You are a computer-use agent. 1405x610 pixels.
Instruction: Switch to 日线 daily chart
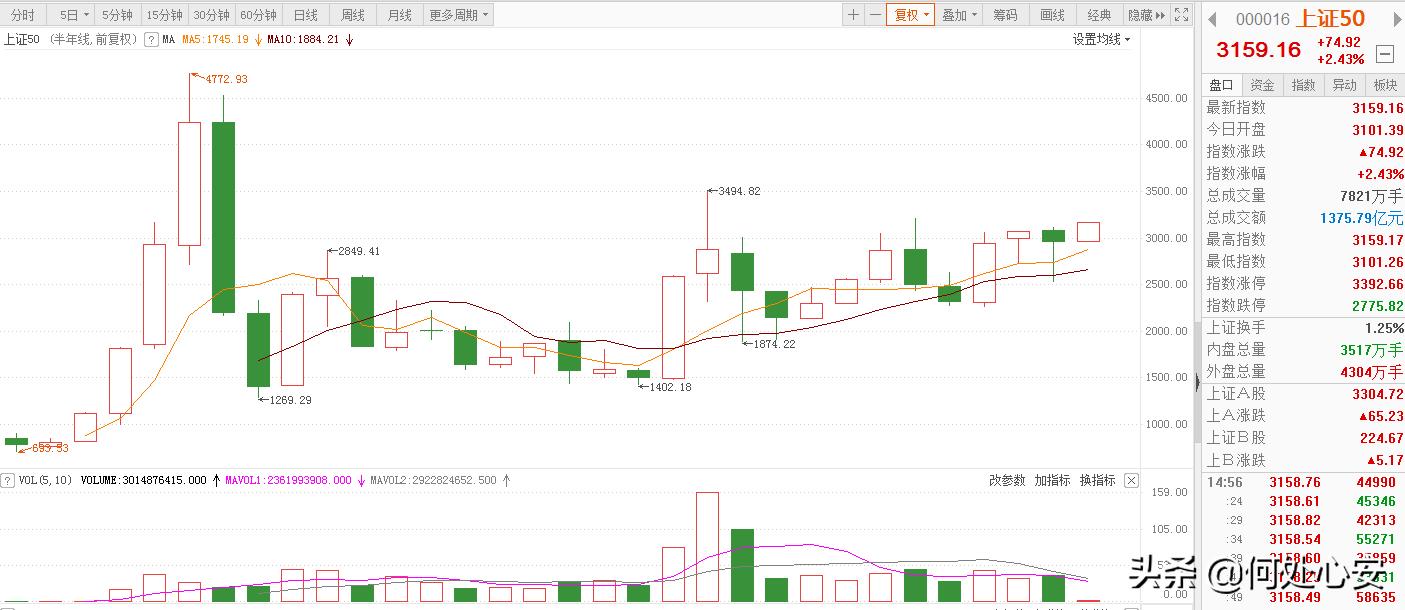[x=306, y=15]
